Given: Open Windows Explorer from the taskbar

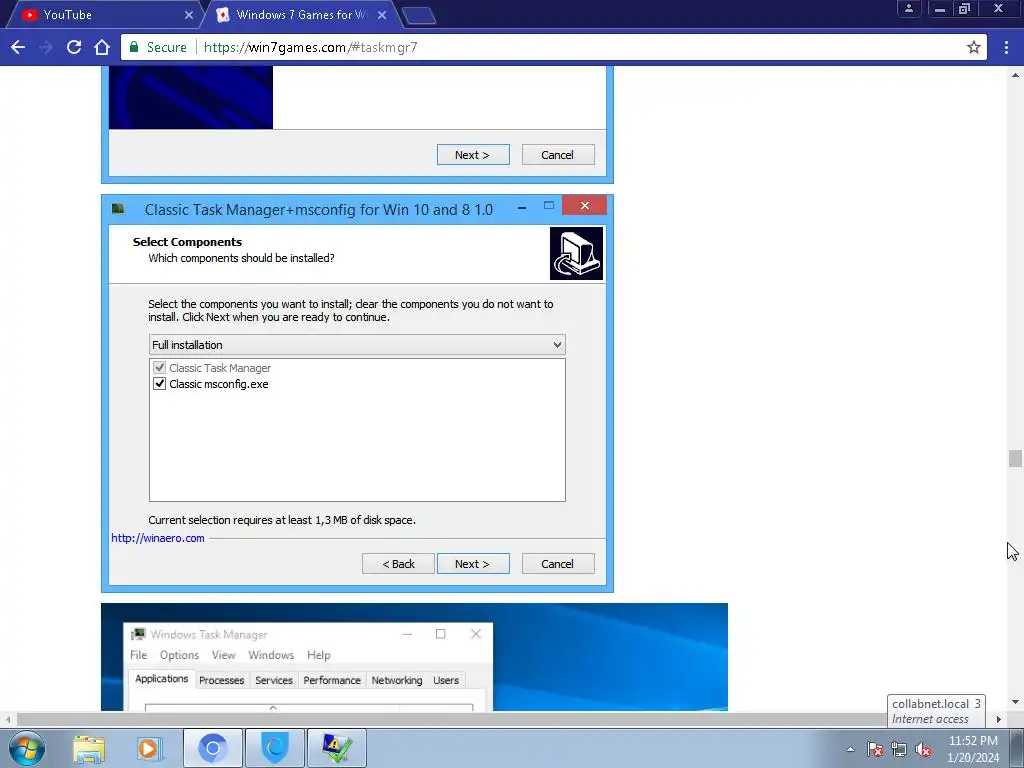Looking at the screenshot, I should [x=89, y=748].
